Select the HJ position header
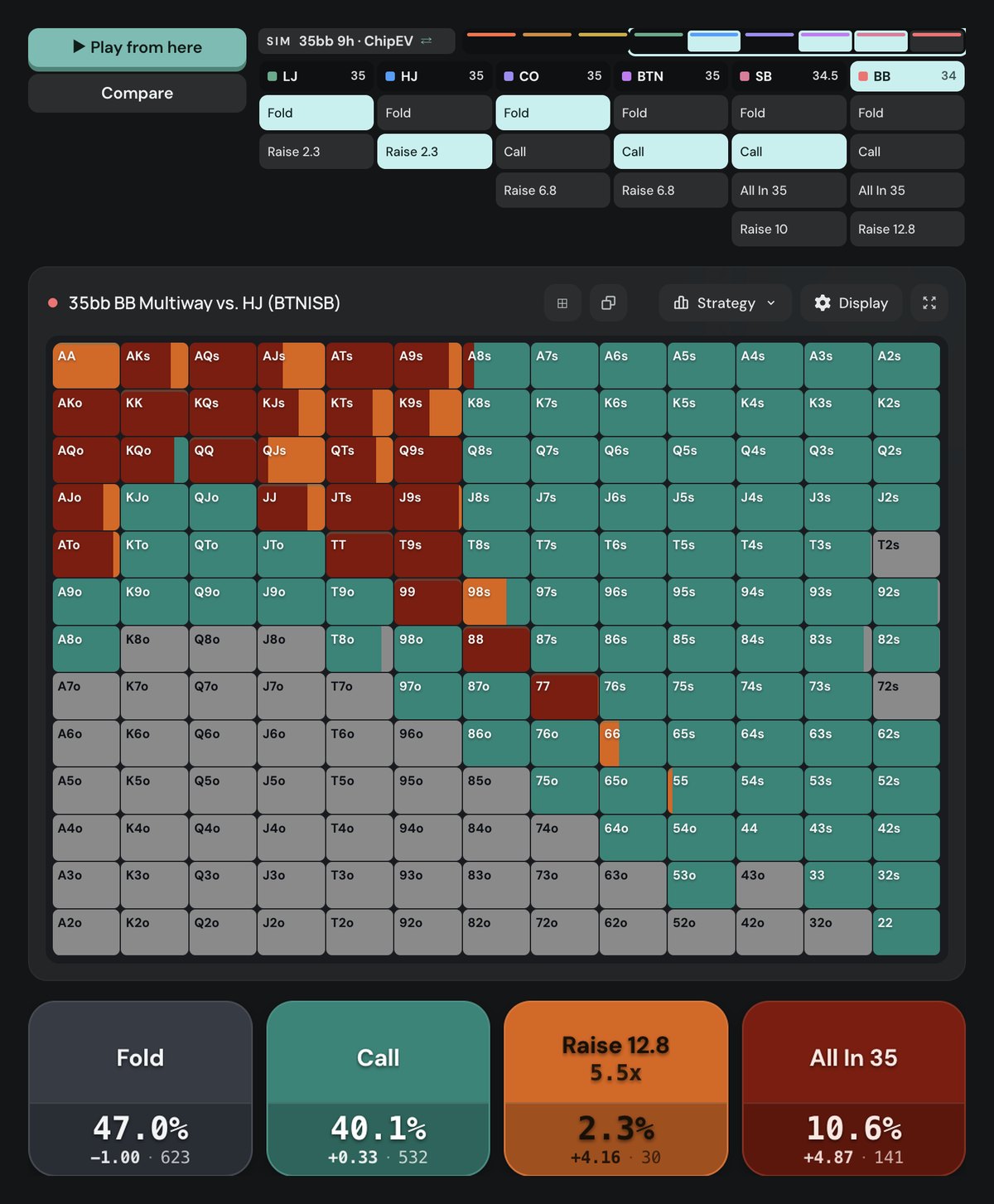This screenshot has height=1204, width=994. [x=435, y=76]
